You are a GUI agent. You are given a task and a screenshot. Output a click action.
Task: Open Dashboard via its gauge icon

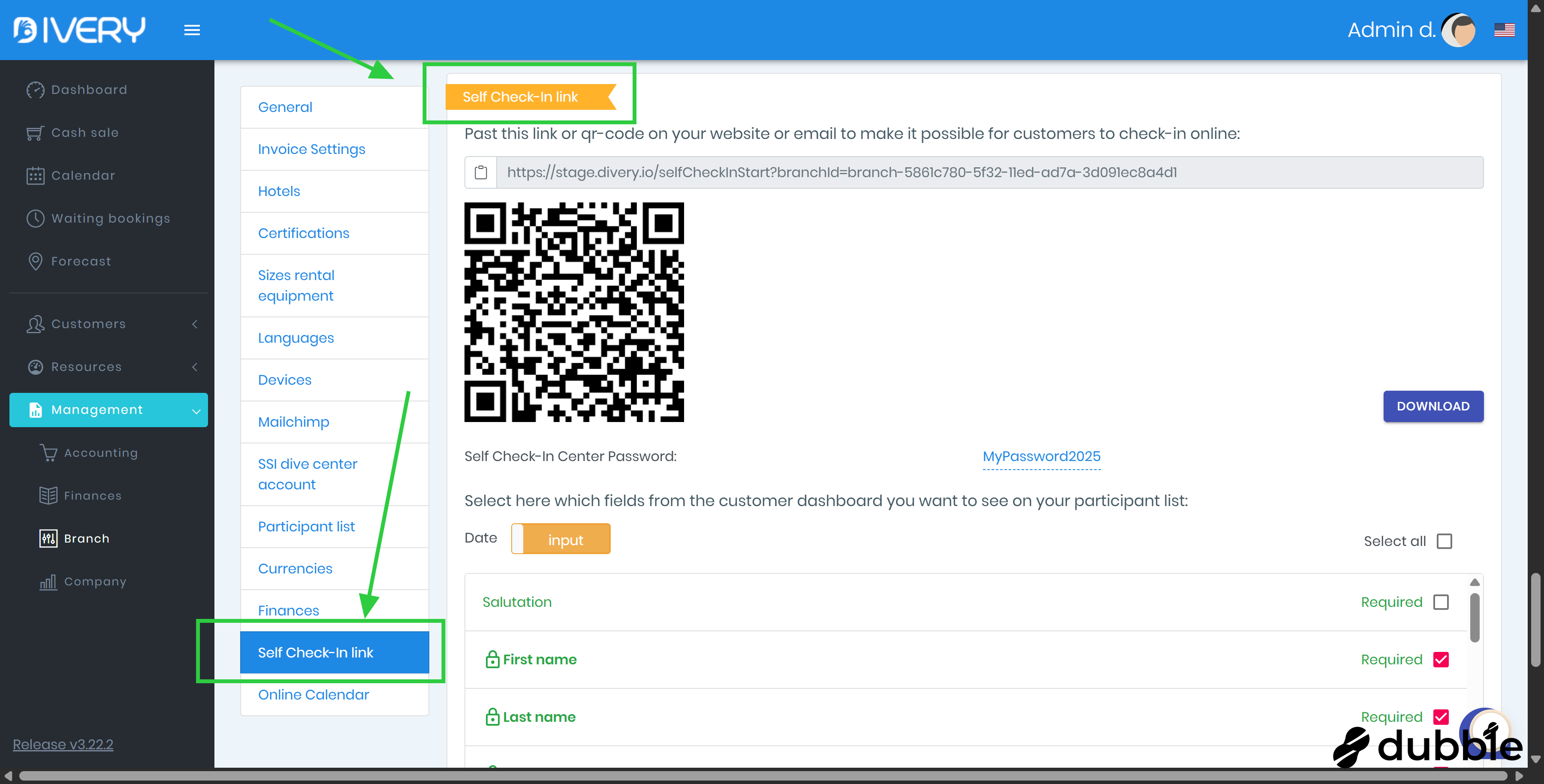click(35, 90)
